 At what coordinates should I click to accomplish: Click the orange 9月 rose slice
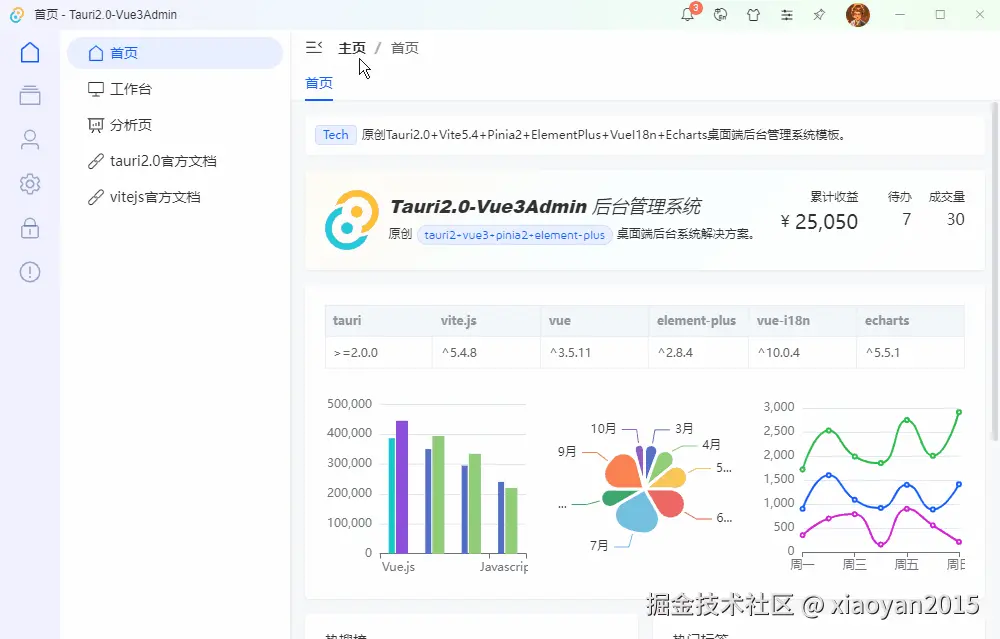pyautogui.click(x=624, y=471)
